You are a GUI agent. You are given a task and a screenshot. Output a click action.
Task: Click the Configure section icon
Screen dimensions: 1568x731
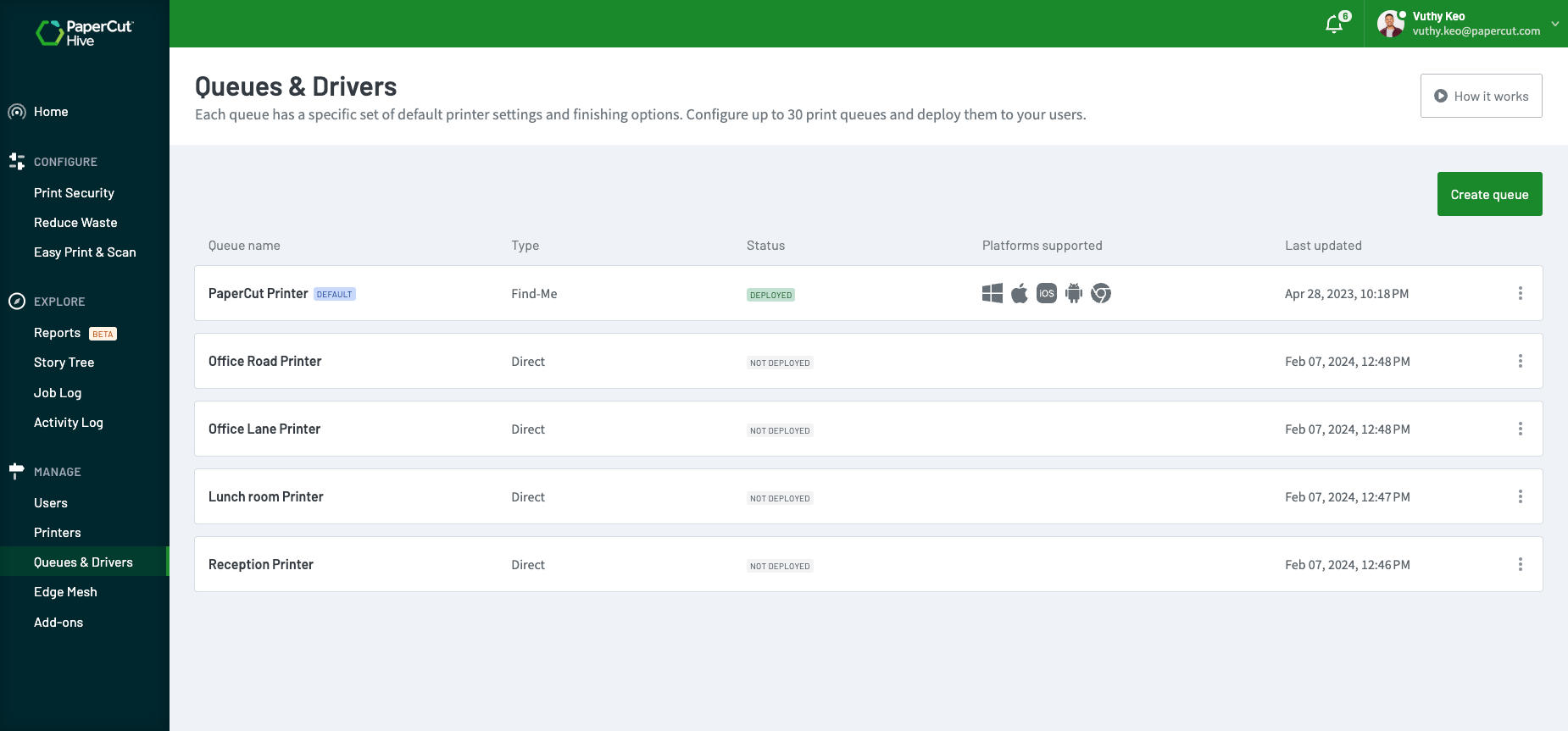pos(17,161)
